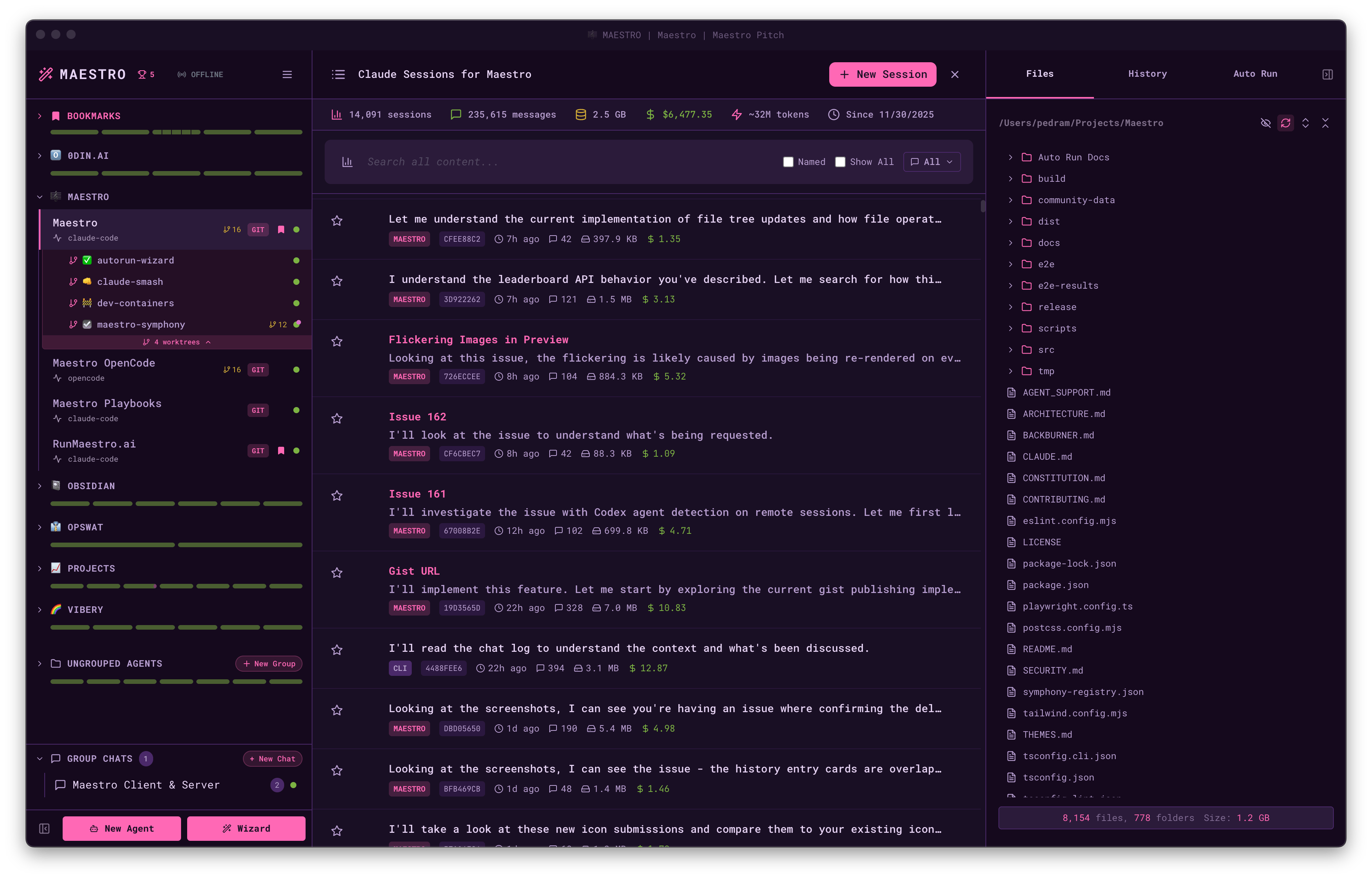Expand the src folder

click(1010, 350)
